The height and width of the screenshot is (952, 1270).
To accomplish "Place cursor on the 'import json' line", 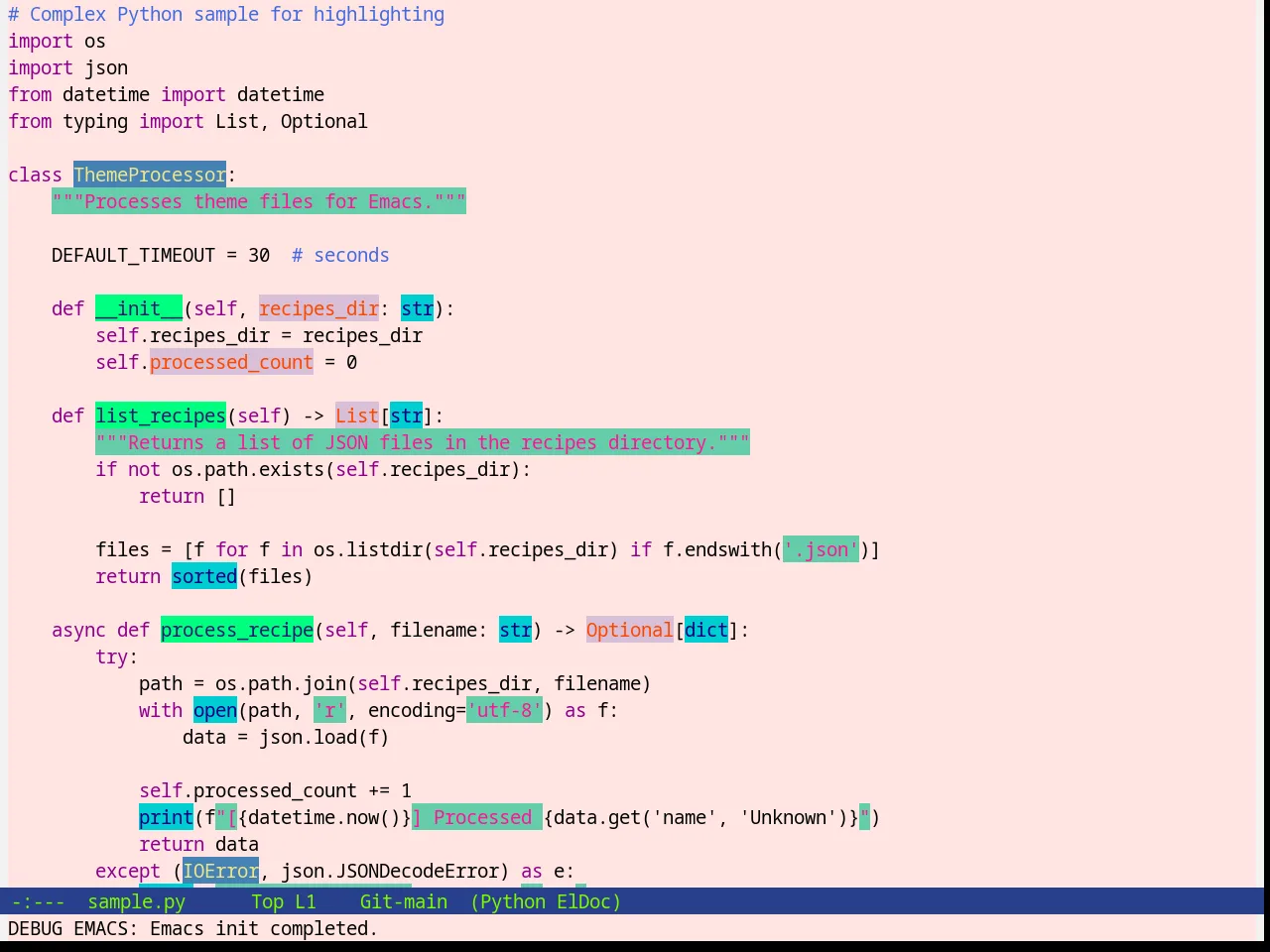I will pyautogui.click(x=67, y=67).
